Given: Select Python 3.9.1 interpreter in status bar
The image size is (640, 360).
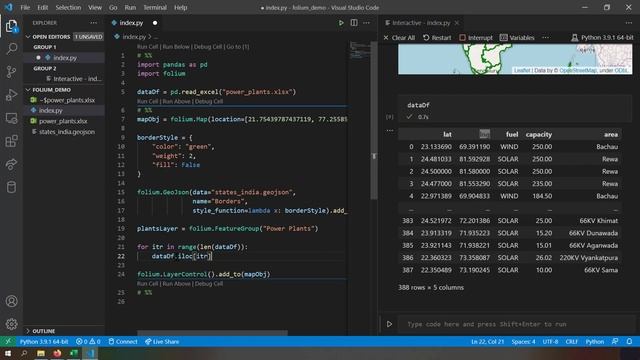Looking at the screenshot, I should (44, 342).
